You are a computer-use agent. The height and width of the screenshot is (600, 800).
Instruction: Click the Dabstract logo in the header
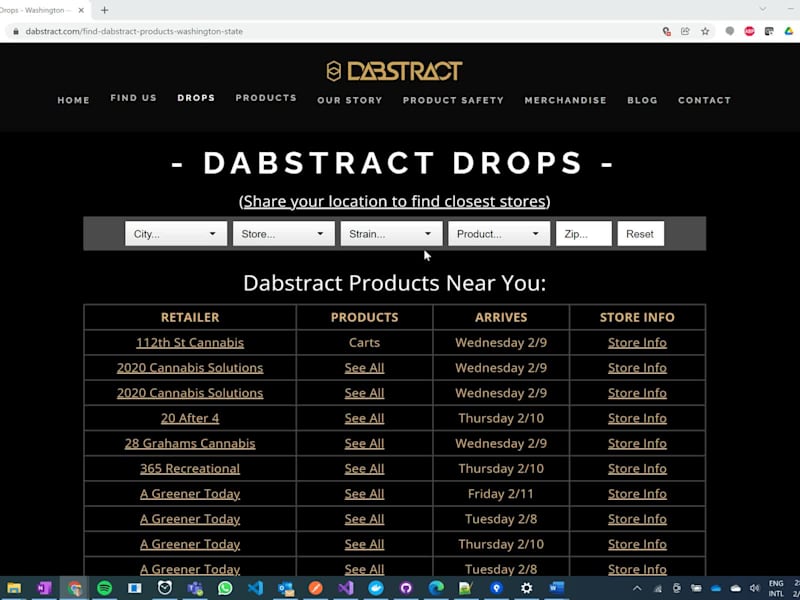[394, 71]
